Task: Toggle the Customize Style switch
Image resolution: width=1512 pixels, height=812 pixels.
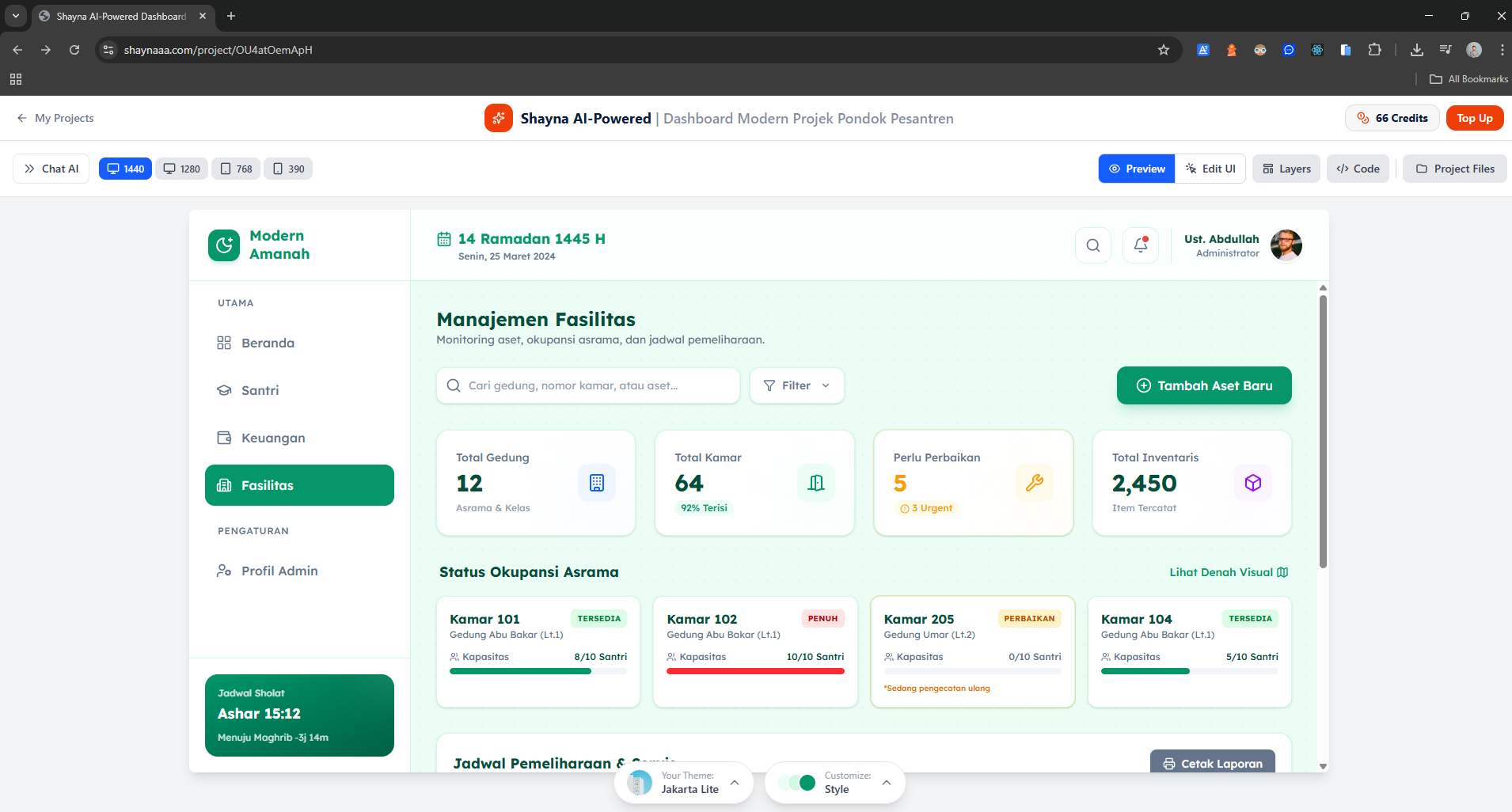Action: point(797,783)
